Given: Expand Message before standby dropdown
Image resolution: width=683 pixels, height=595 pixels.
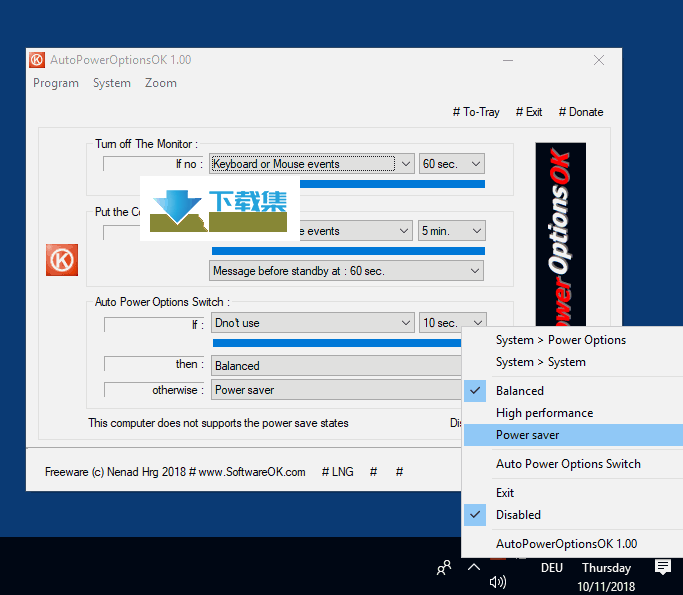Looking at the screenshot, I should click(346, 270).
